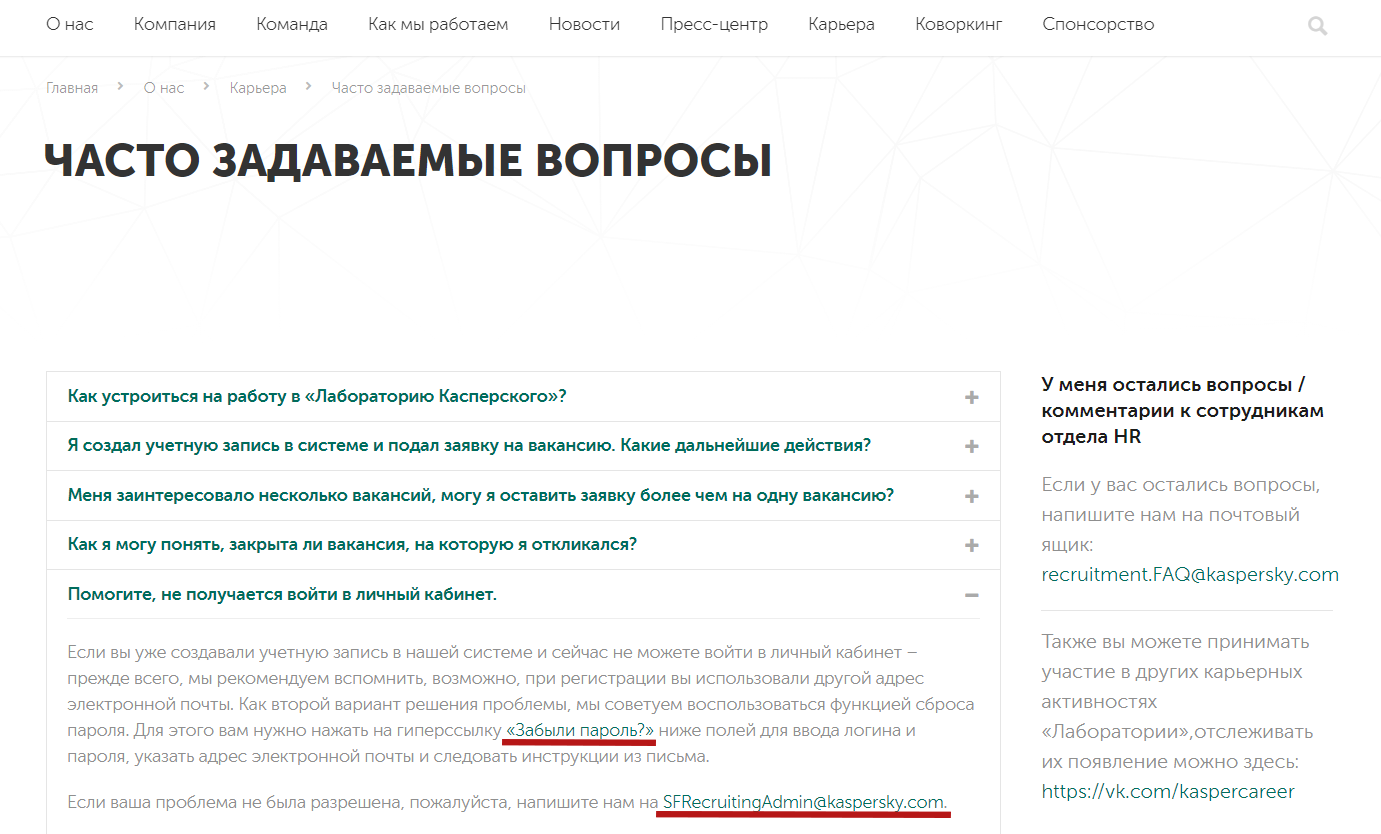Open the «Новости» menu item

[584, 24]
